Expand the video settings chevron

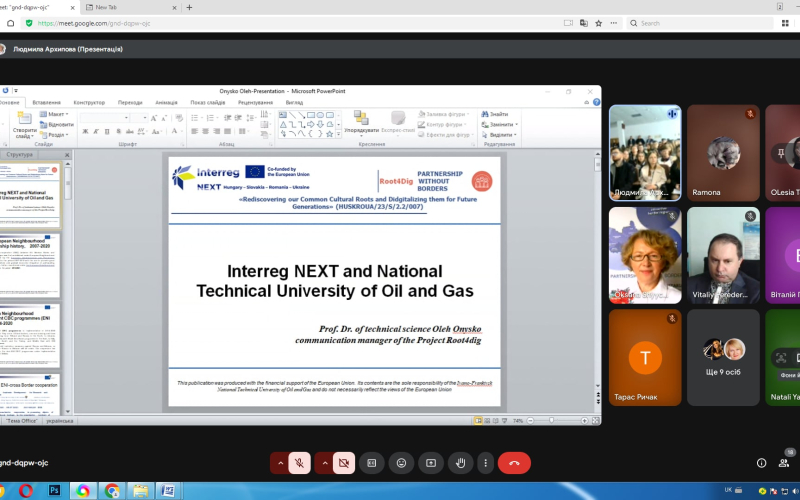324,463
